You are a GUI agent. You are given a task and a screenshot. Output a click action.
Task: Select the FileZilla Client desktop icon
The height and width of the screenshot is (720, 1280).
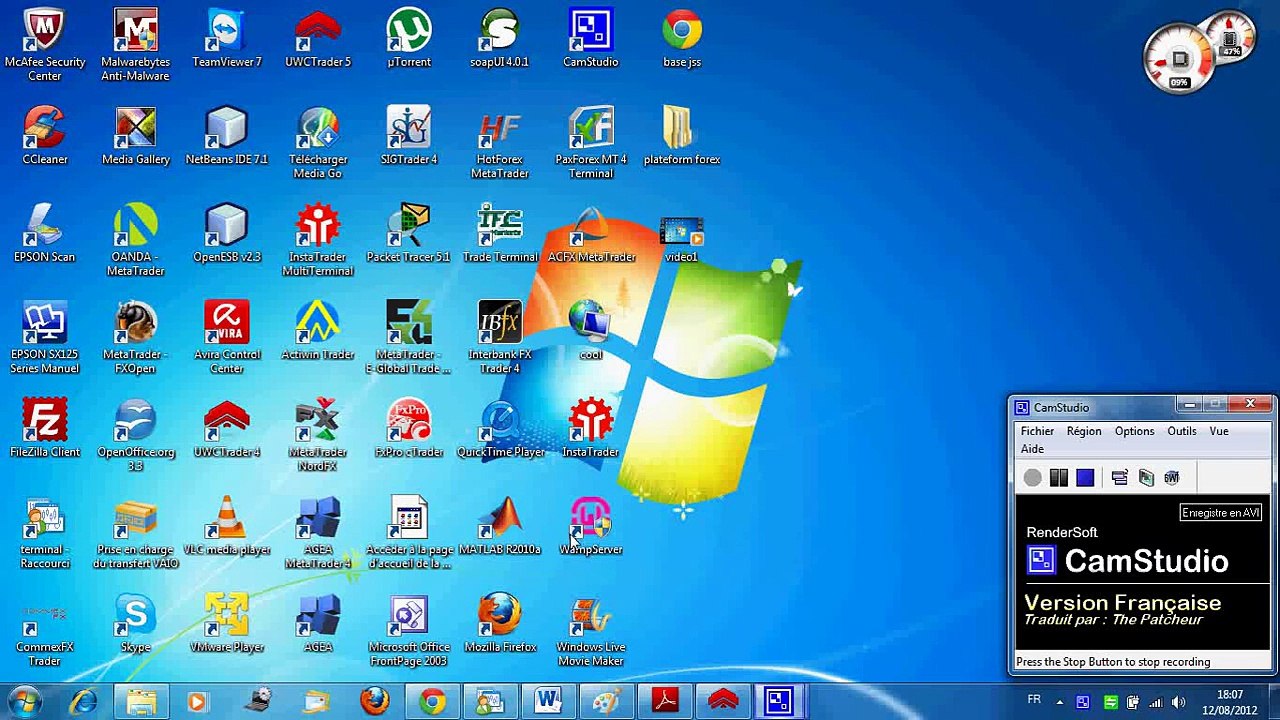[x=45, y=428]
